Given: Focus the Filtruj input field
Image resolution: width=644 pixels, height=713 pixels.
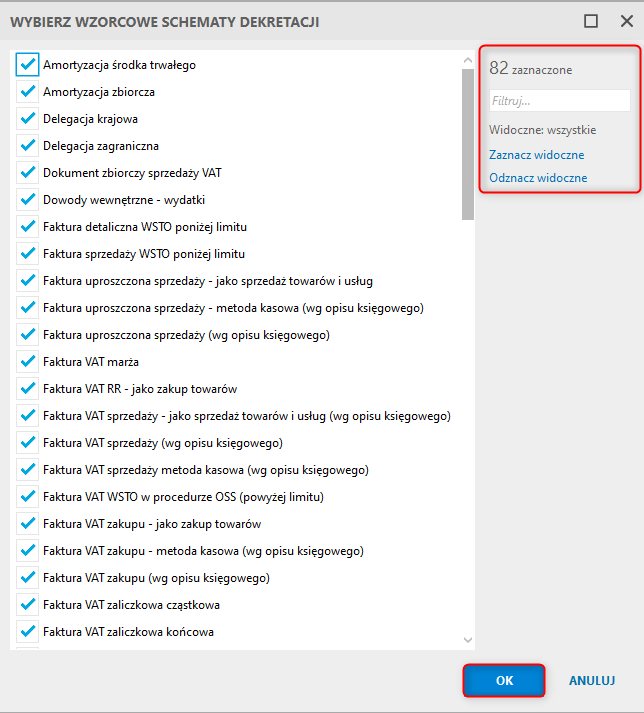Looking at the screenshot, I should [x=560, y=100].
